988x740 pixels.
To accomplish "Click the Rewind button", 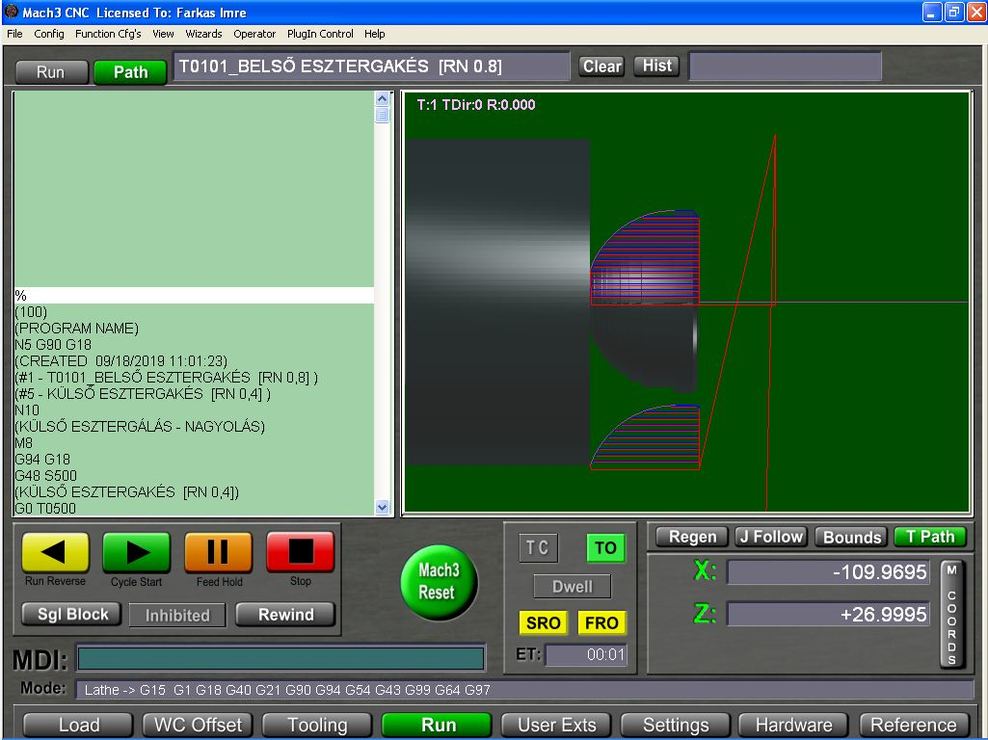I will tap(286, 614).
